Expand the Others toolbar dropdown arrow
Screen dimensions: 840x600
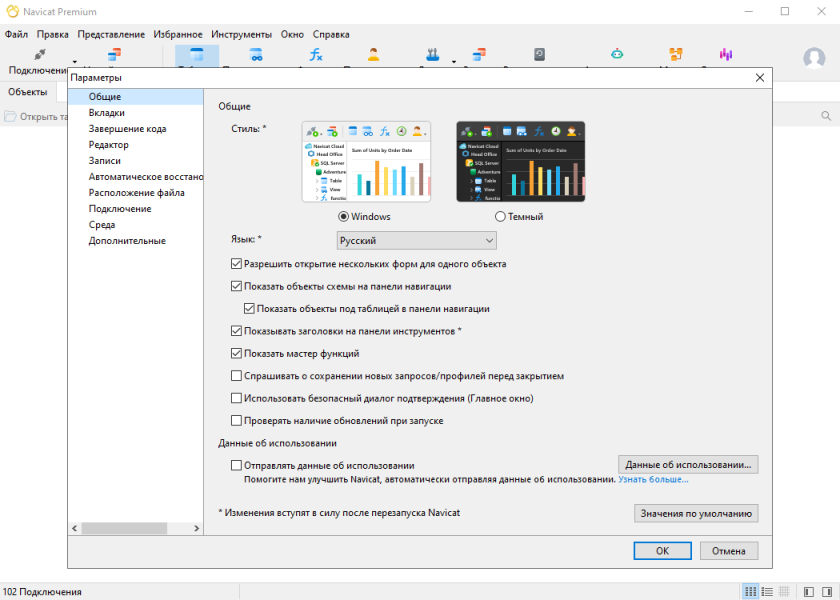(454, 62)
